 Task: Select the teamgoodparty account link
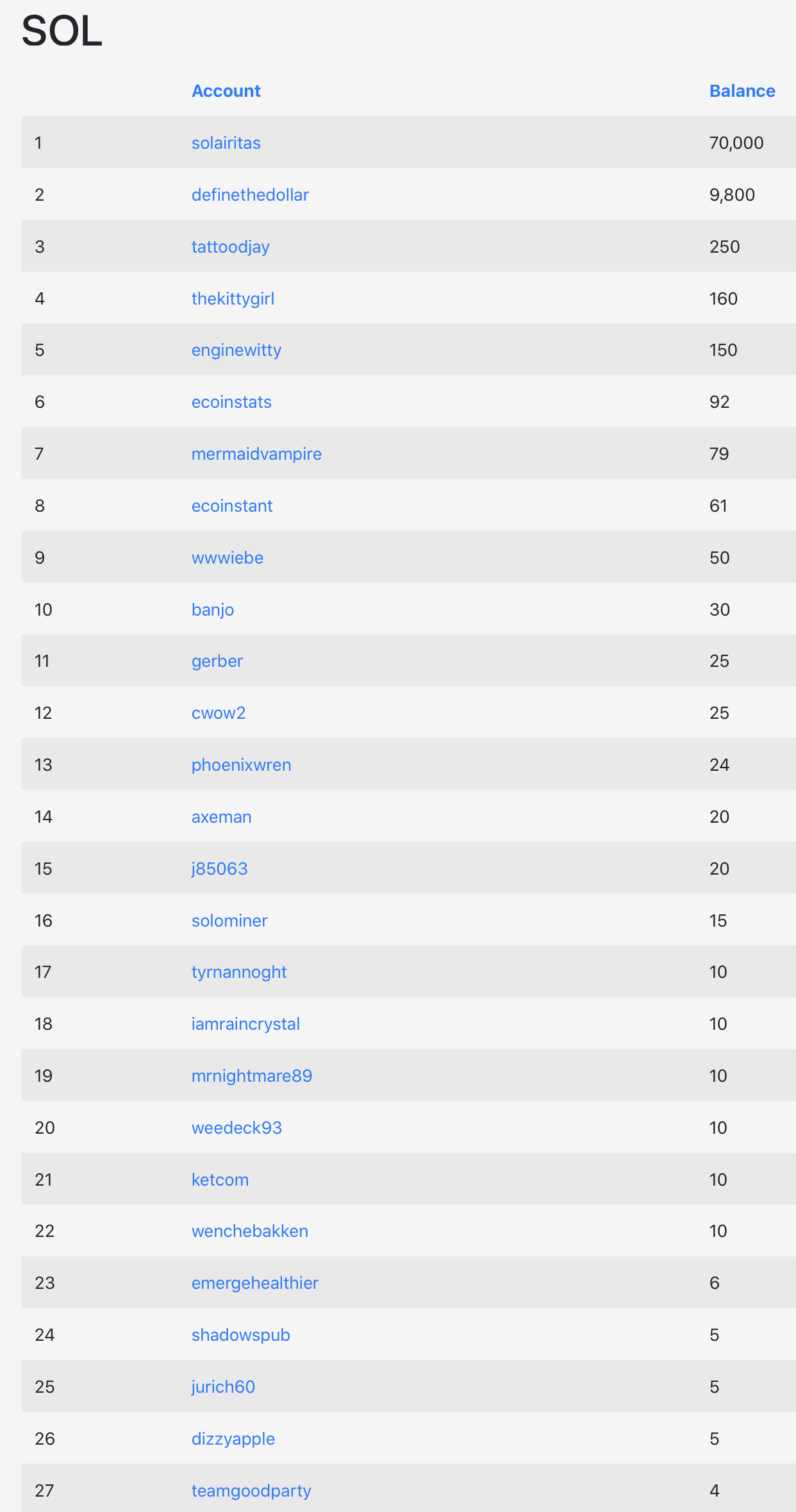click(251, 1491)
